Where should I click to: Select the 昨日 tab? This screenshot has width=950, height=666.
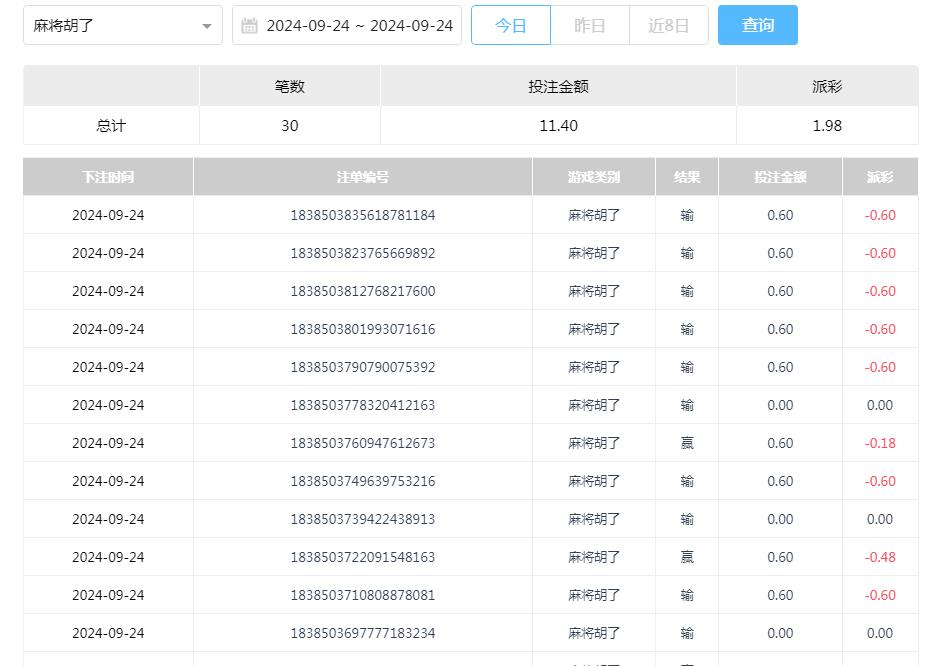click(590, 26)
